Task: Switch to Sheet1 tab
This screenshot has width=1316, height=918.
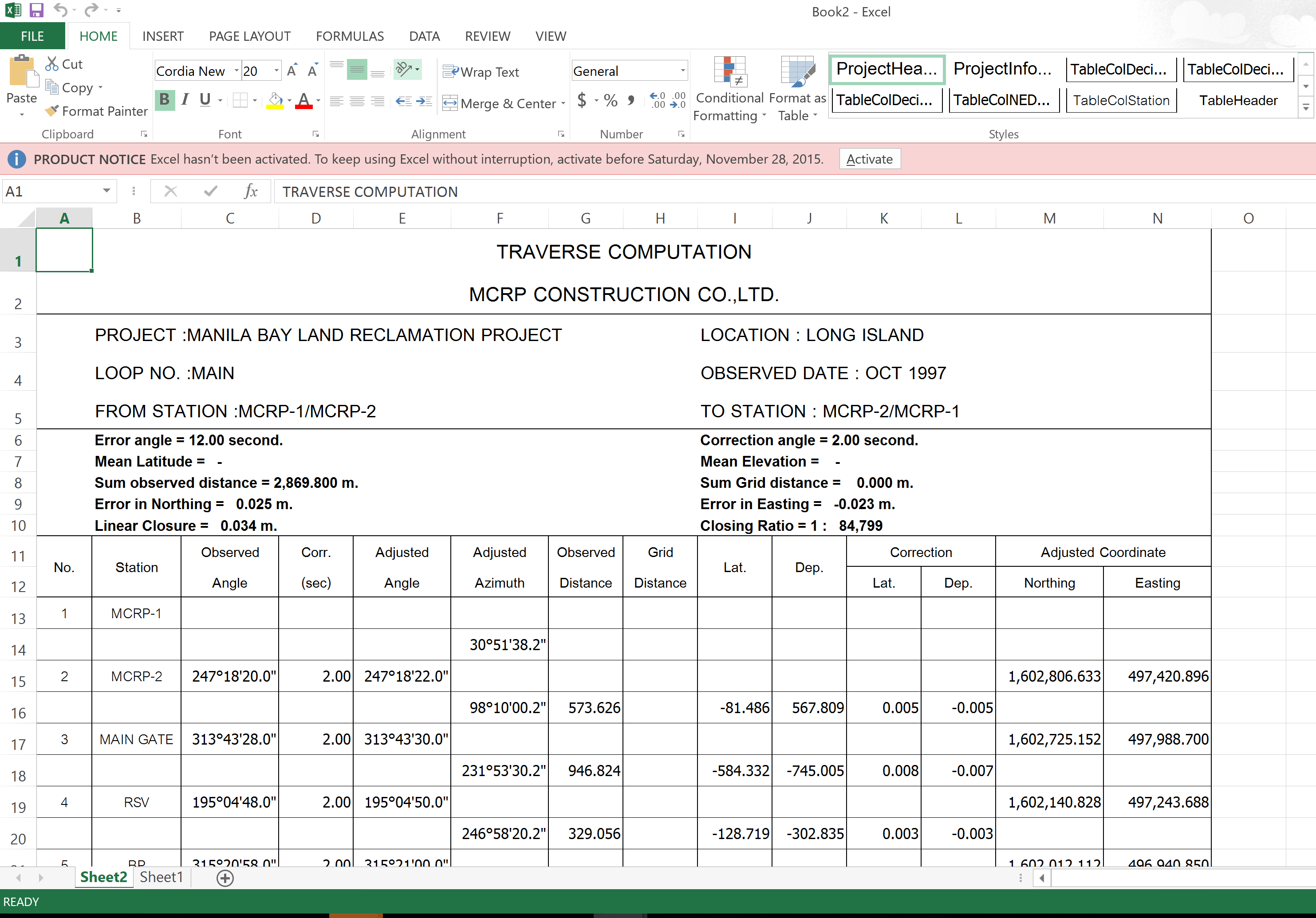Action: point(161,877)
